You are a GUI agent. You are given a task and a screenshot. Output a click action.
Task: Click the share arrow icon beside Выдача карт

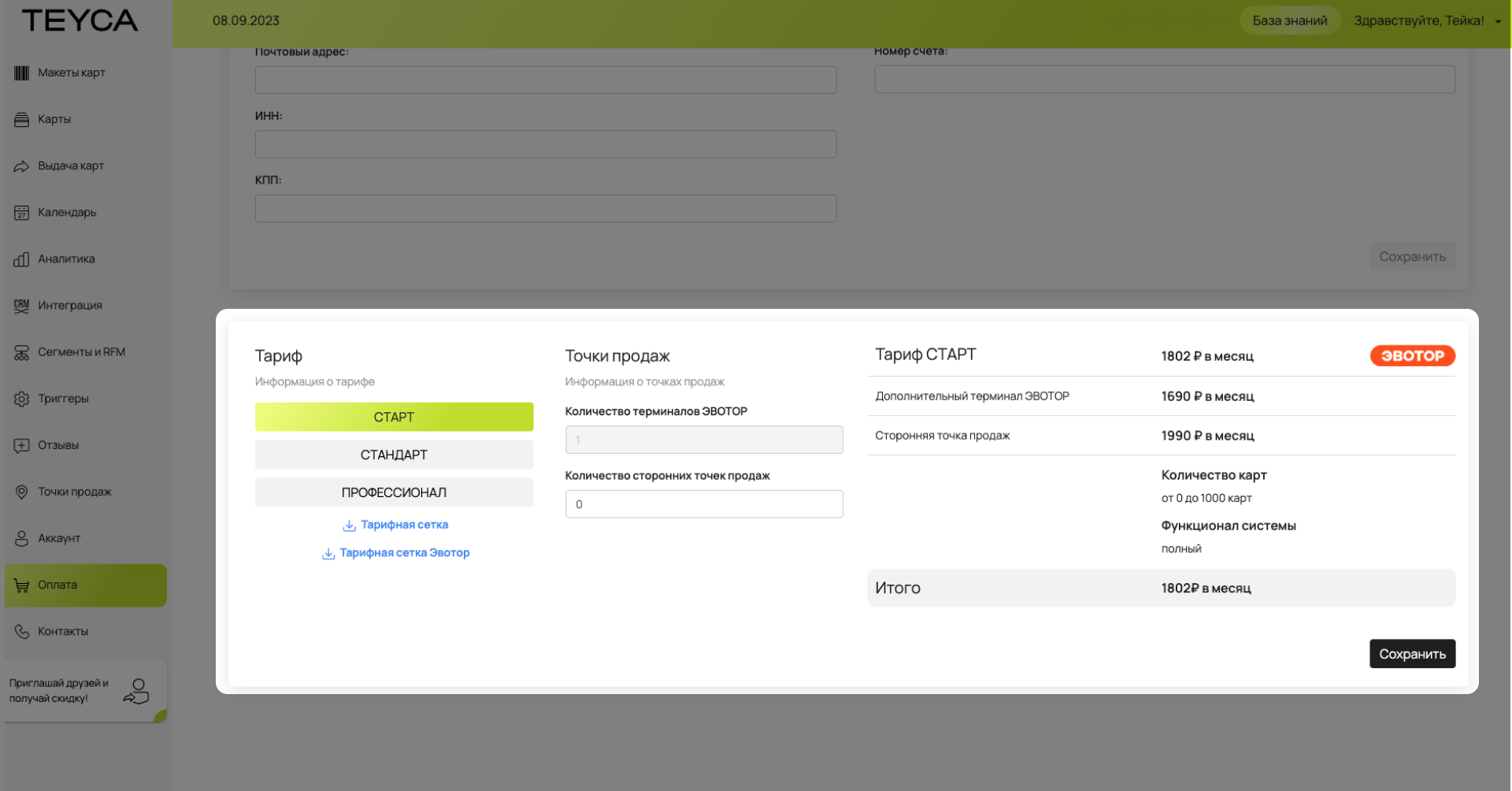click(x=21, y=165)
